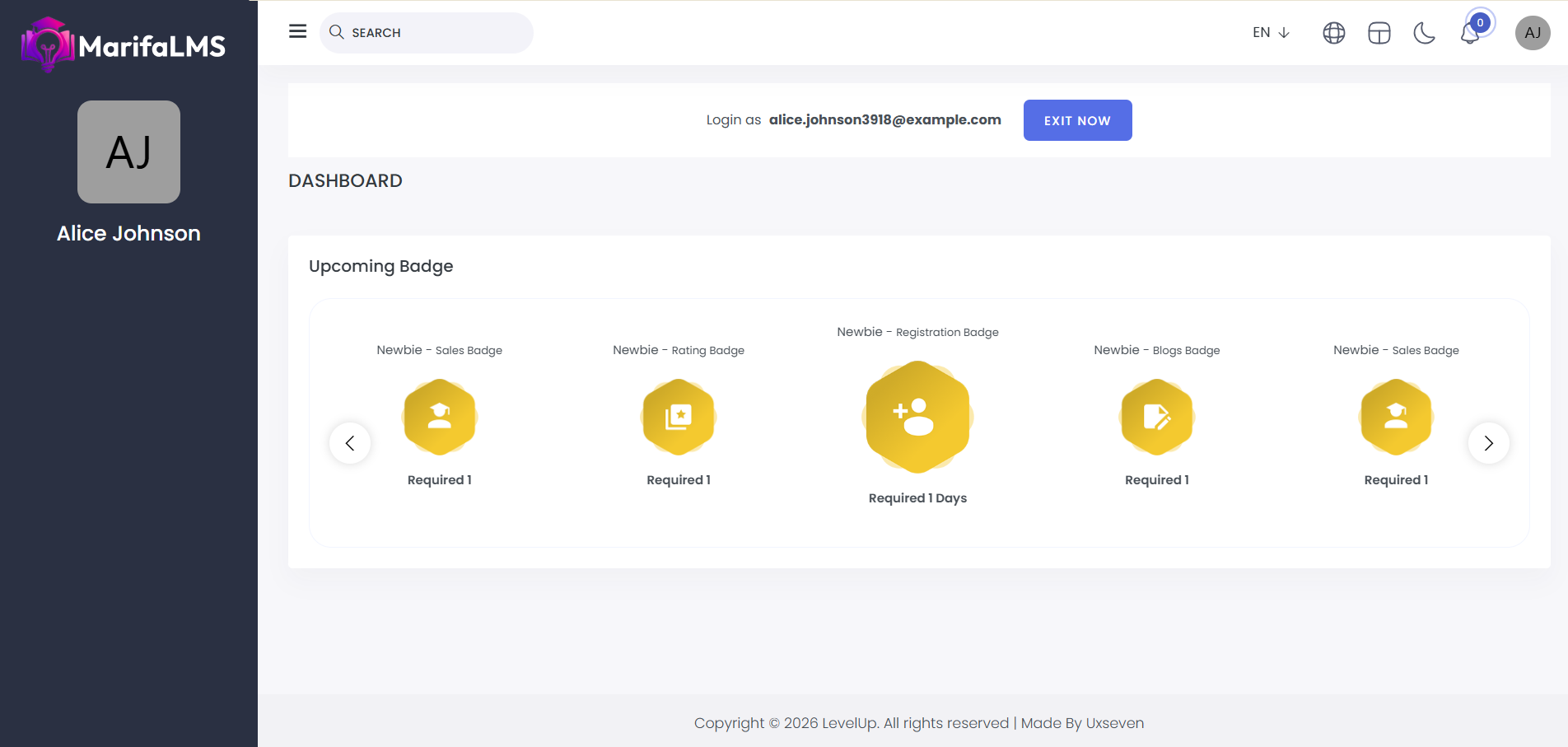
Task: Select the Newbie Rating Badge icon
Action: 679,417
